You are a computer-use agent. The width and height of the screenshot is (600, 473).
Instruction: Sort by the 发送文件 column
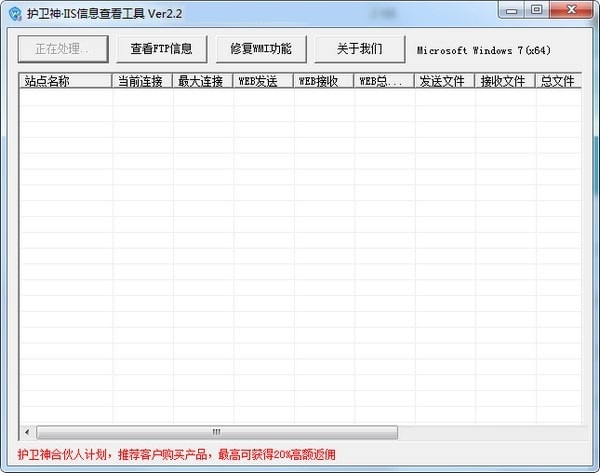tap(444, 82)
